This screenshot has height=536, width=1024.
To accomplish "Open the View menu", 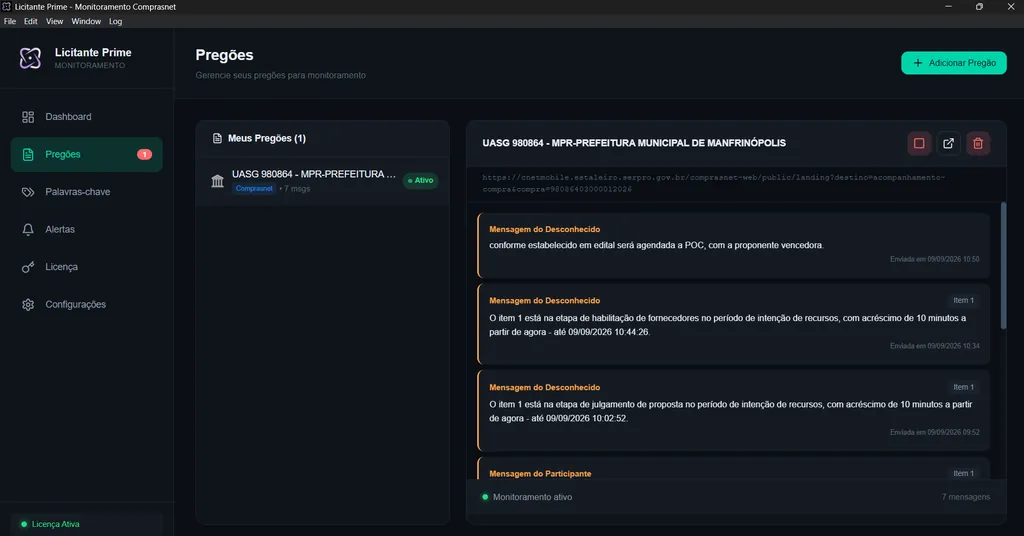I will coord(54,22).
